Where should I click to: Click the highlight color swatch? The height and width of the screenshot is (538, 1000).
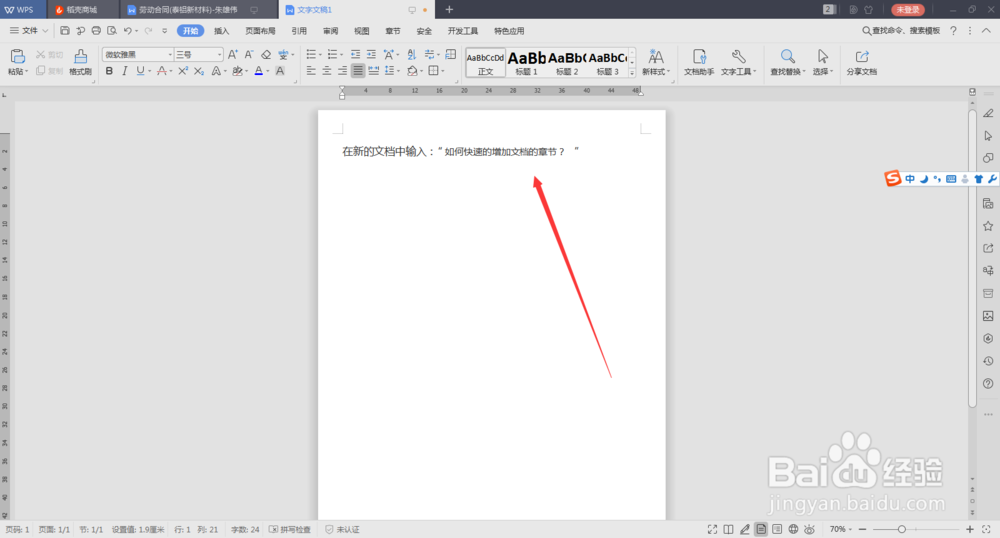237,71
